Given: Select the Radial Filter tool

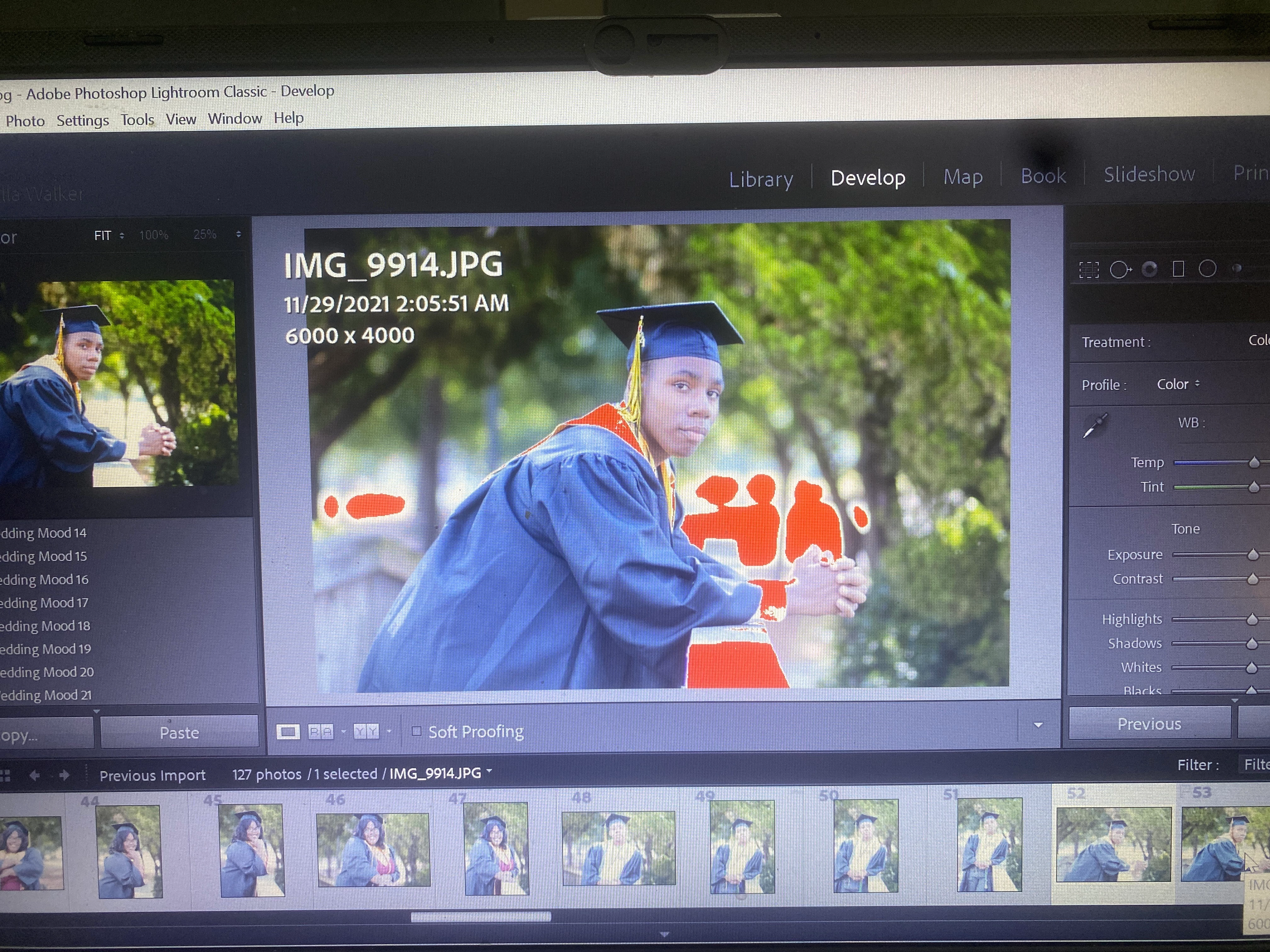Looking at the screenshot, I should (1207, 269).
